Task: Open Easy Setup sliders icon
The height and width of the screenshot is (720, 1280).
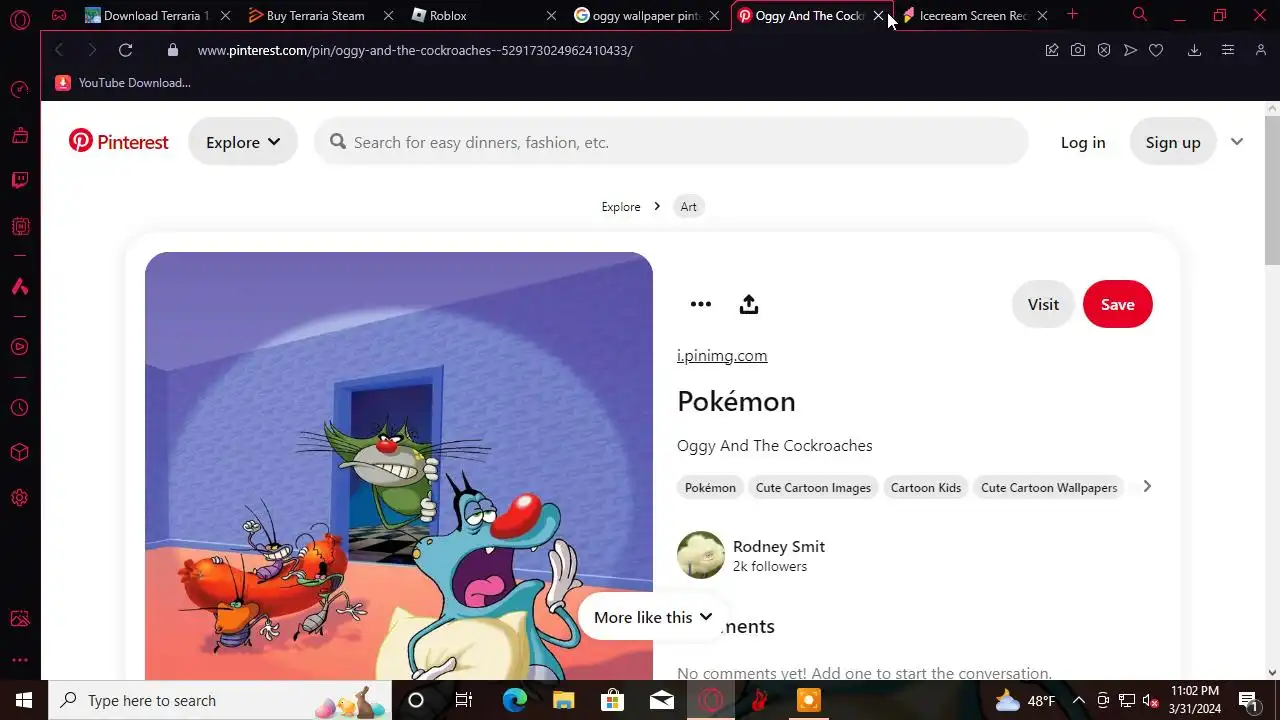Action: (x=1228, y=50)
